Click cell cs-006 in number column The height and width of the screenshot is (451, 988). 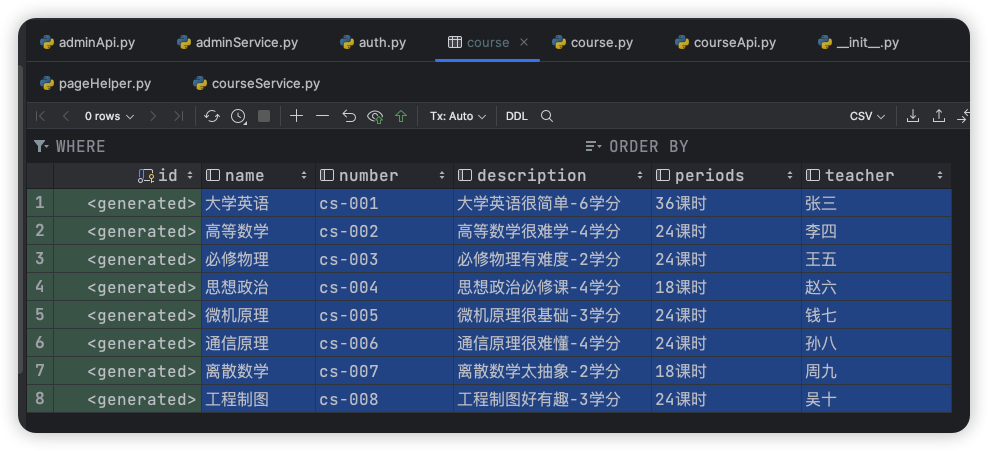click(384, 343)
